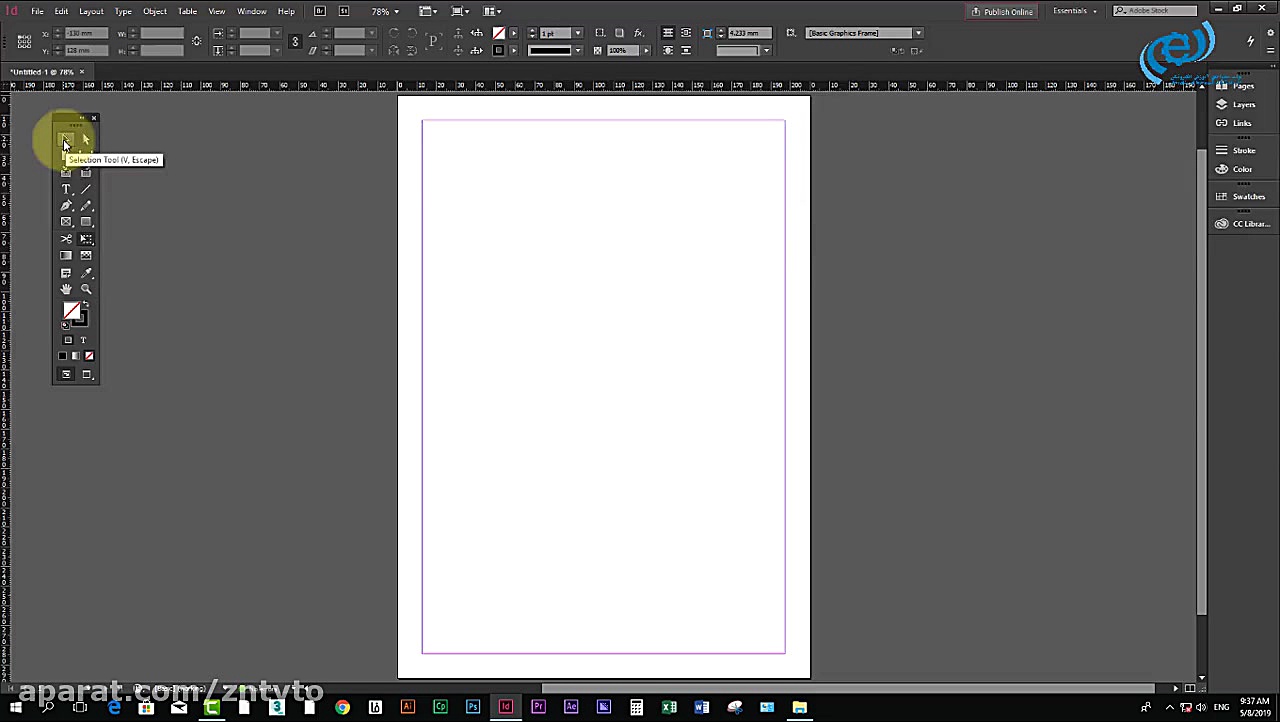Launch Photoshop from the Windows taskbar
The width and height of the screenshot is (1280, 722).
point(473,707)
